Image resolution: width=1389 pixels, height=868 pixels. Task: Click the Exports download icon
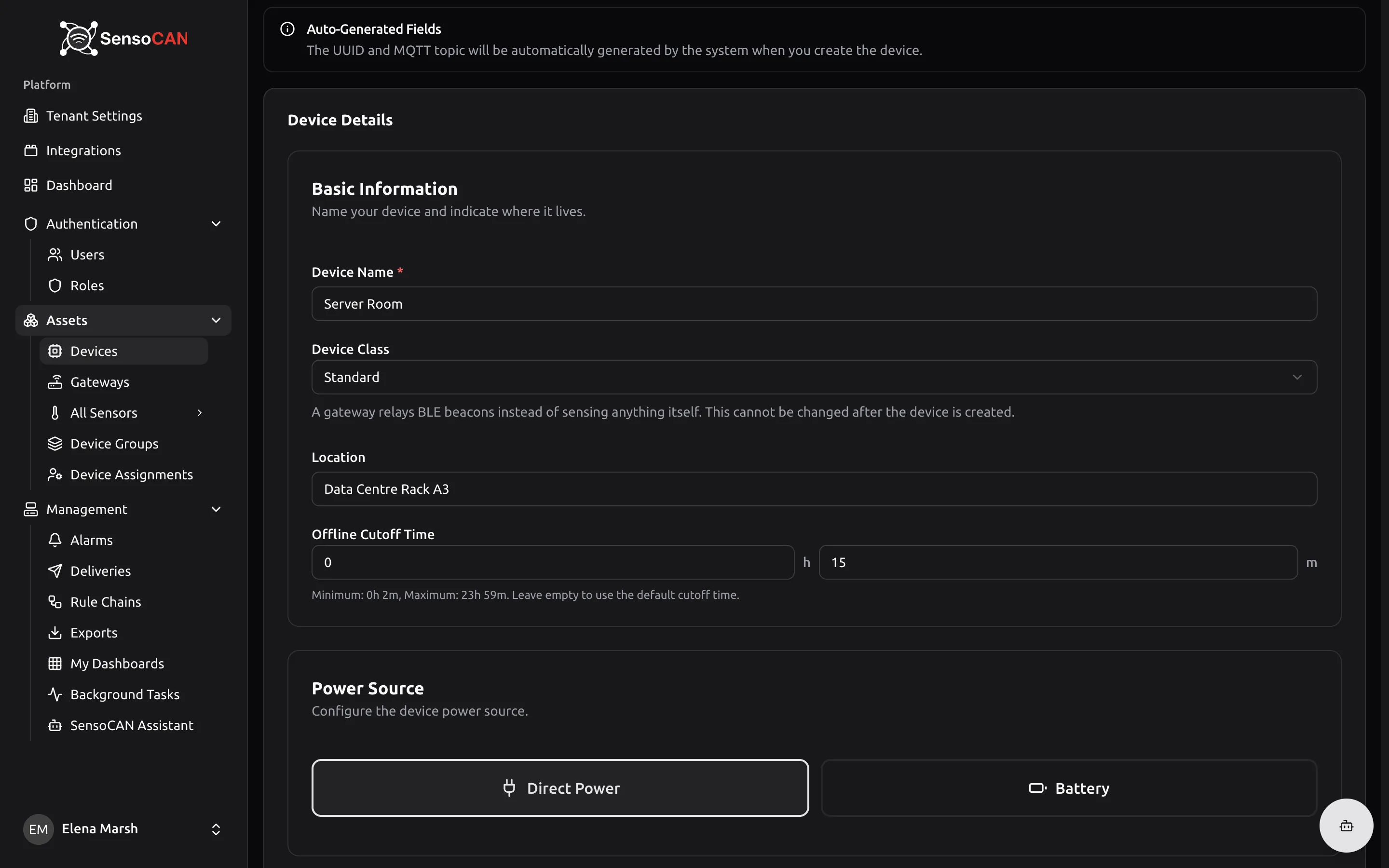click(x=54, y=633)
